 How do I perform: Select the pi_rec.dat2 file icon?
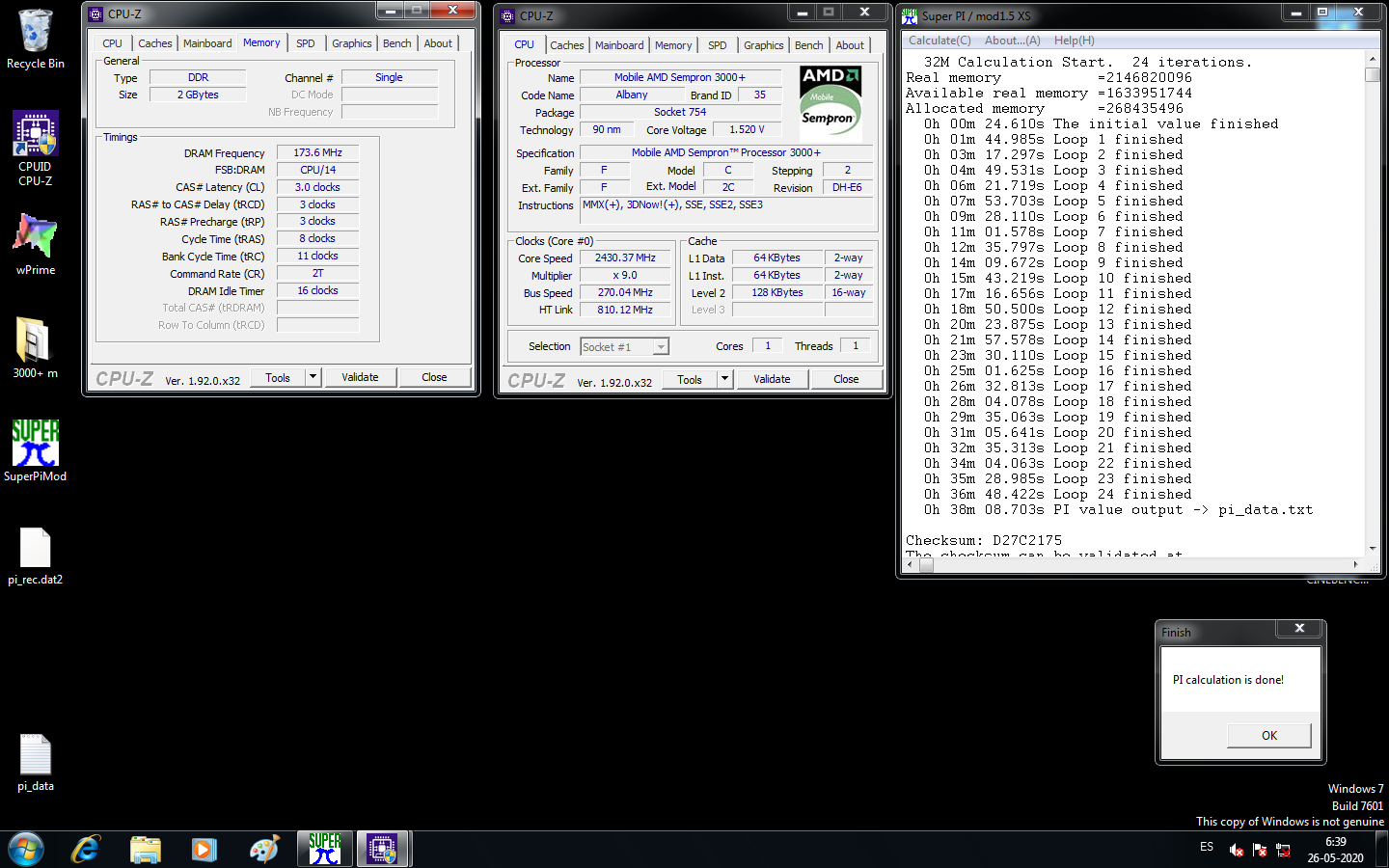[36, 556]
